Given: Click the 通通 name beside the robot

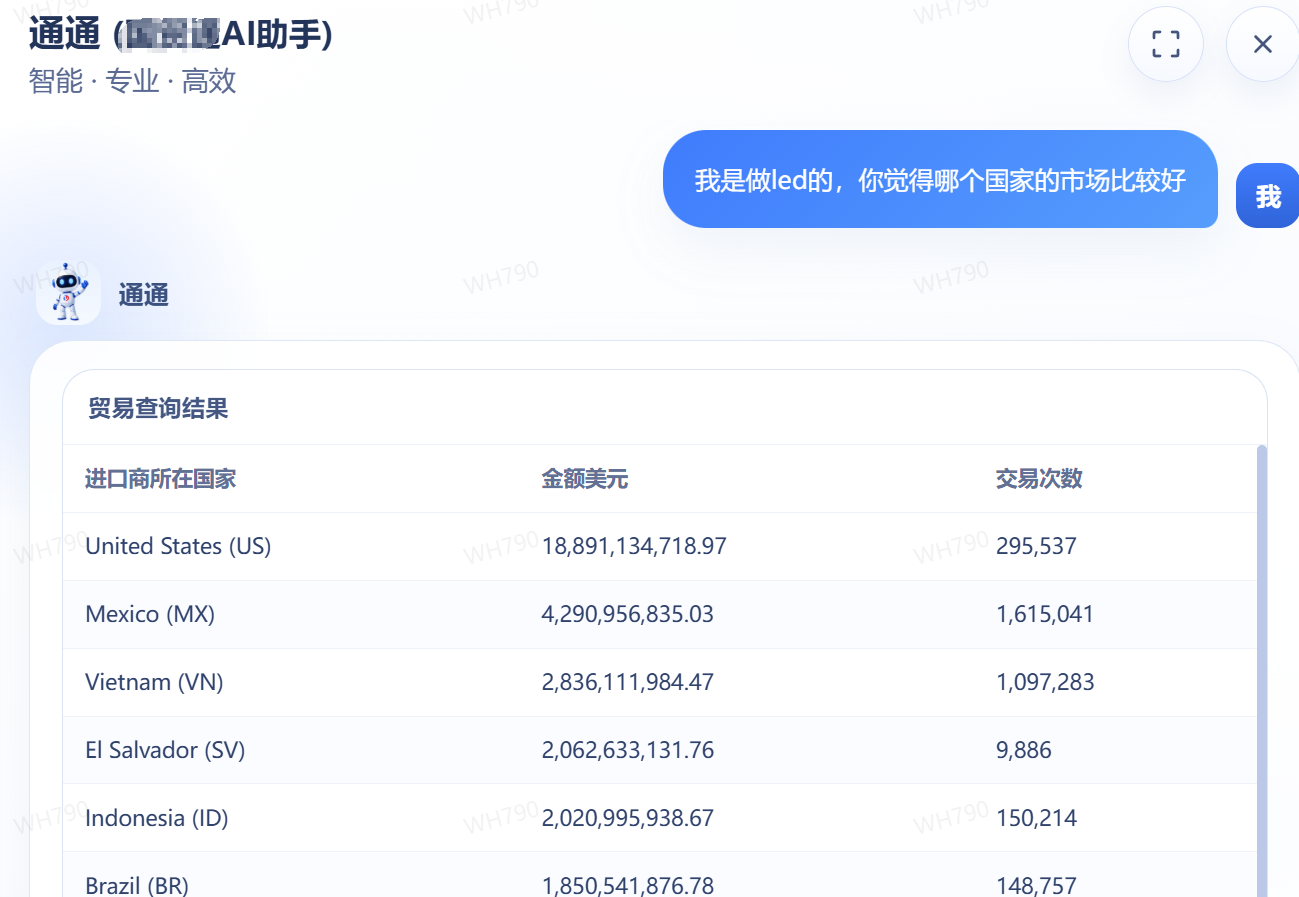Looking at the screenshot, I should pos(143,295).
